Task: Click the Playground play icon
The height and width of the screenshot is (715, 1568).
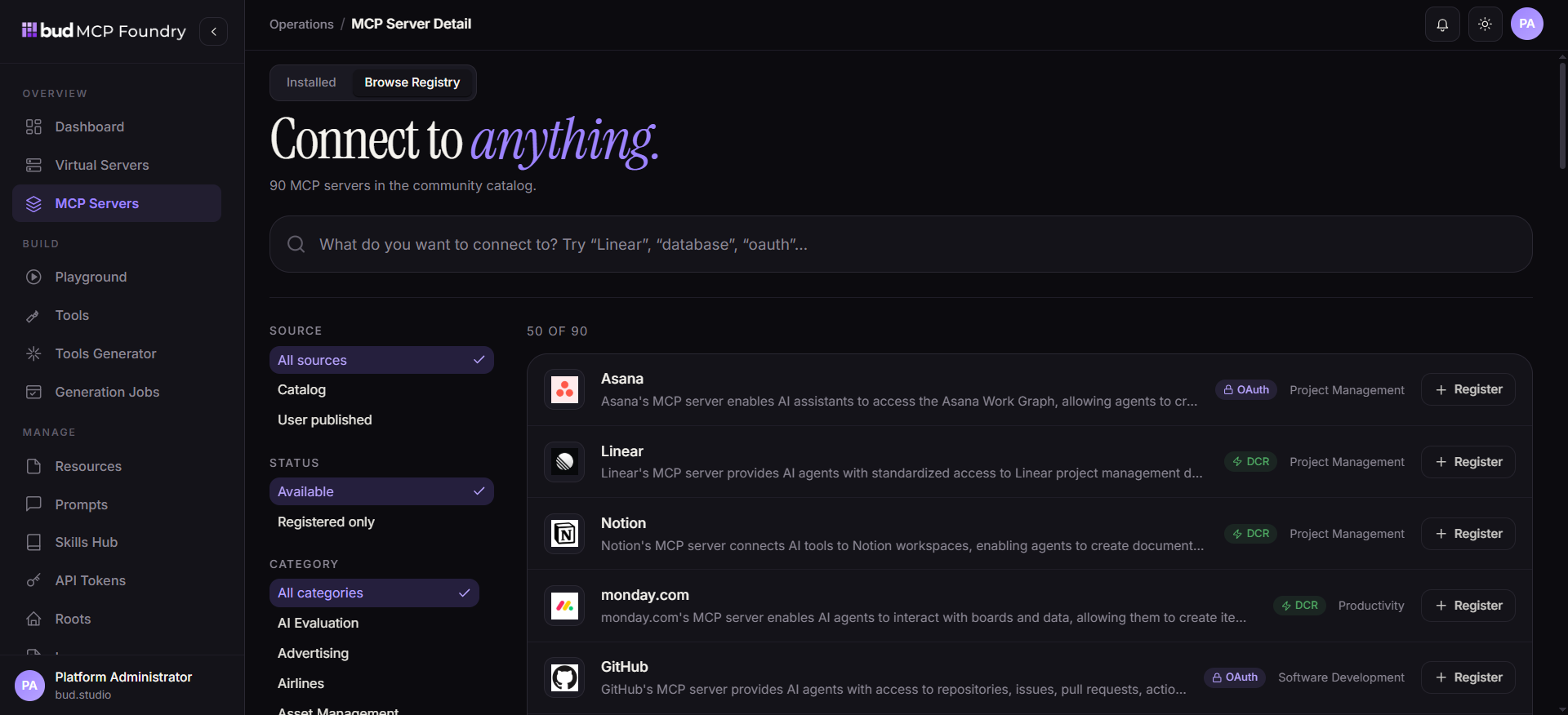Action: (33, 277)
